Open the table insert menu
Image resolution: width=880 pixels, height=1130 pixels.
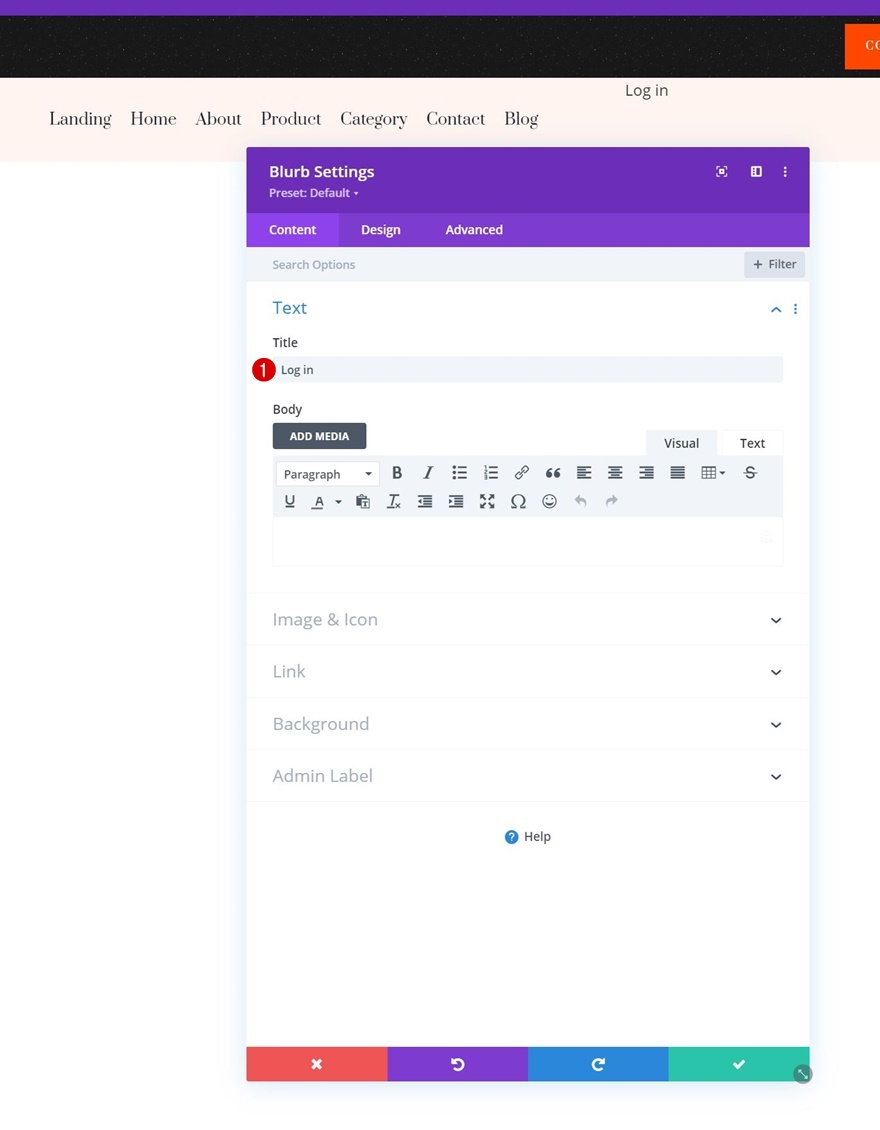tap(713, 473)
